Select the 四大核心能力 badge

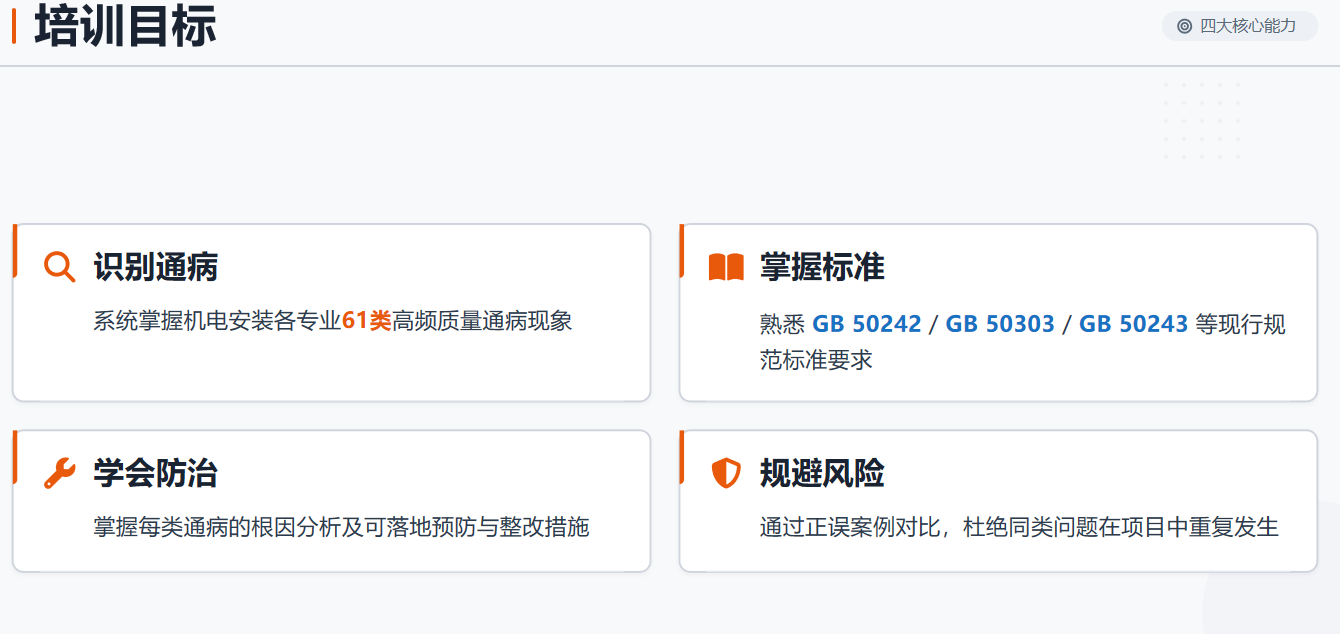1240,26
